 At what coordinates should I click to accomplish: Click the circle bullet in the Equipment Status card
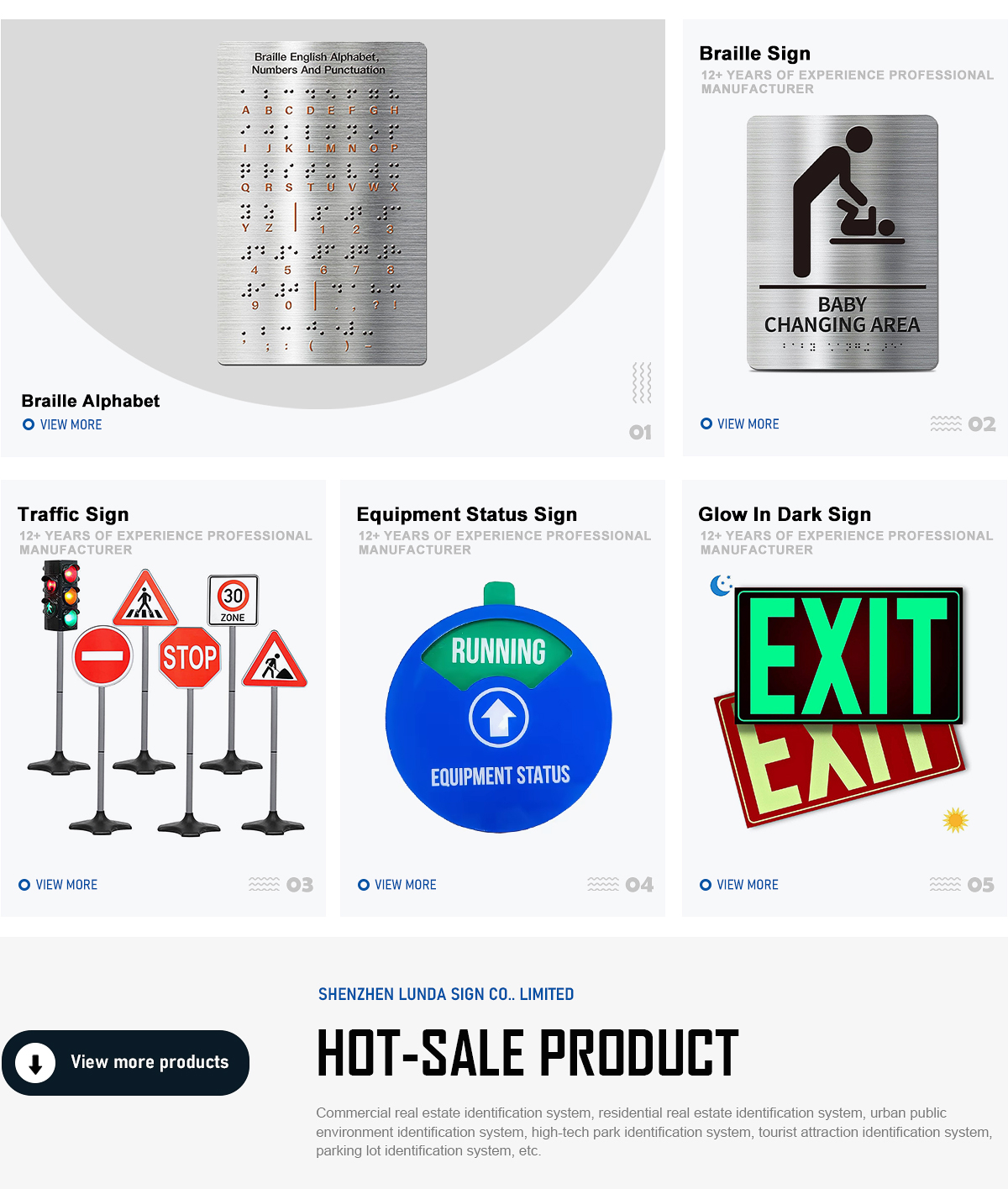(x=364, y=885)
